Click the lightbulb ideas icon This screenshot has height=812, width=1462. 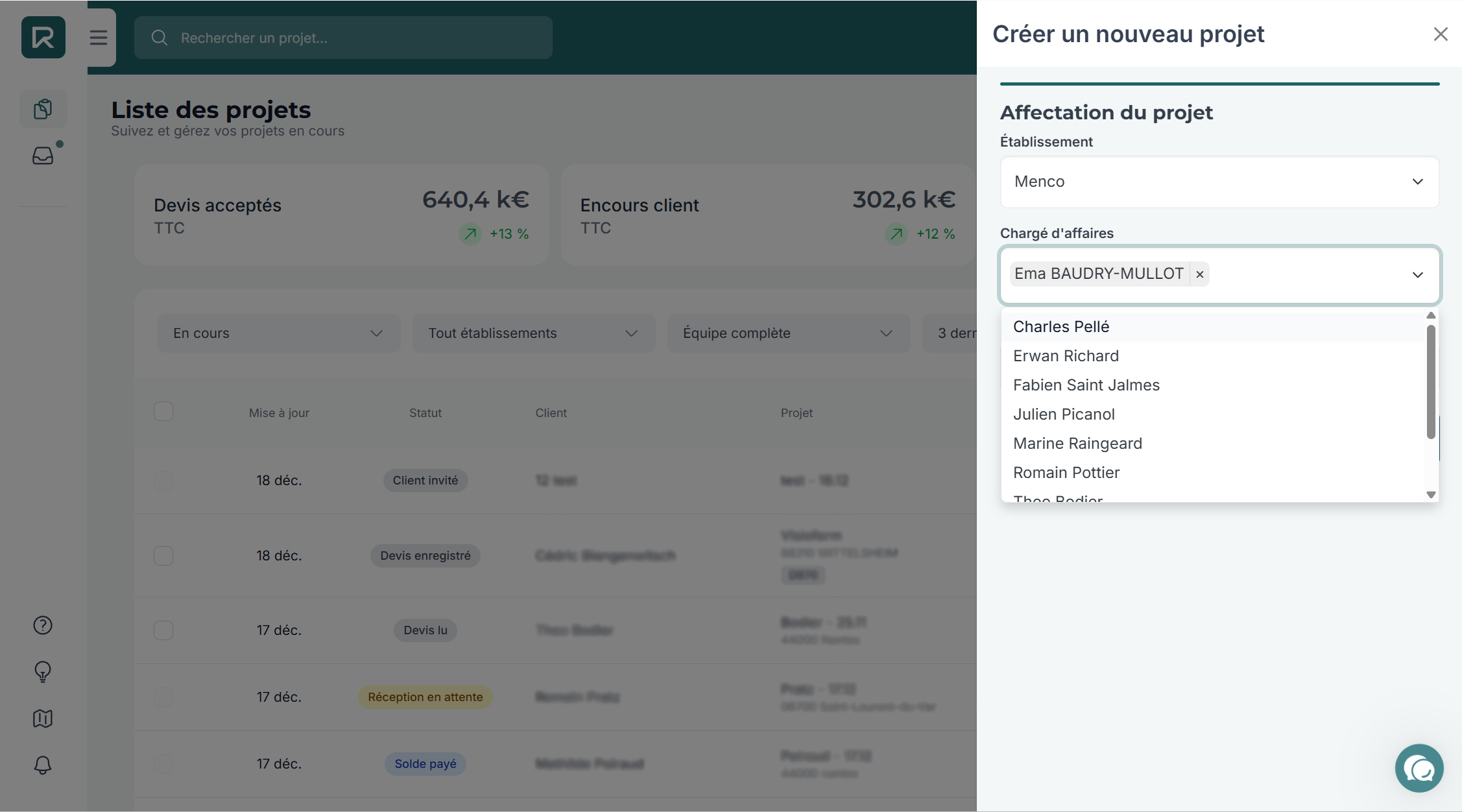point(43,672)
